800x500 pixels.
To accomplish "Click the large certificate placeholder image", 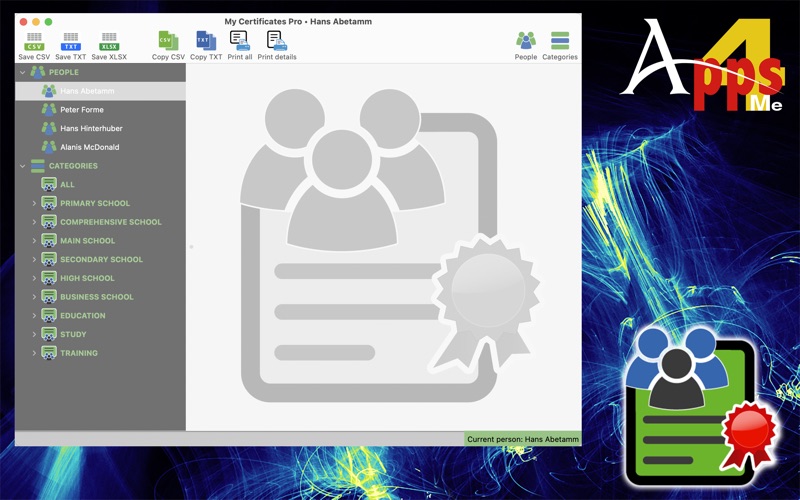I will click(390, 245).
